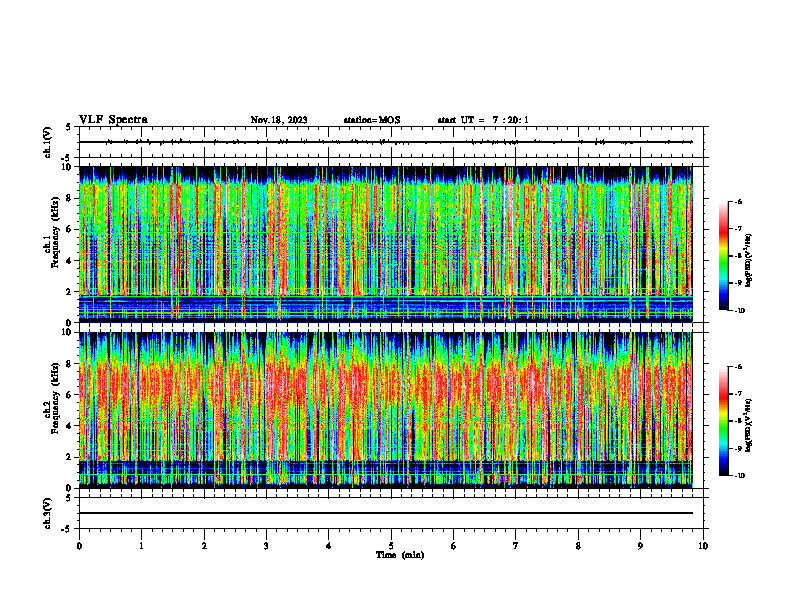Click the ch.1 spectrogram color scale bar
Image resolution: width=792 pixels, height=612 pixels.
click(x=723, y=256)
